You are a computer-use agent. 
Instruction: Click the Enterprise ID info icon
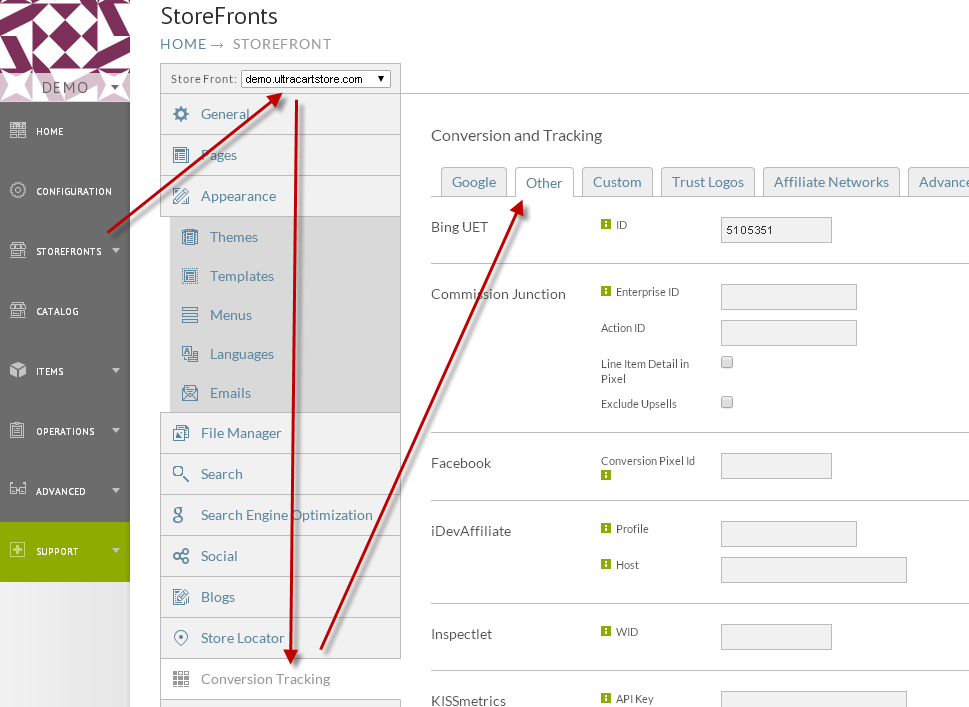coord(606,291)
